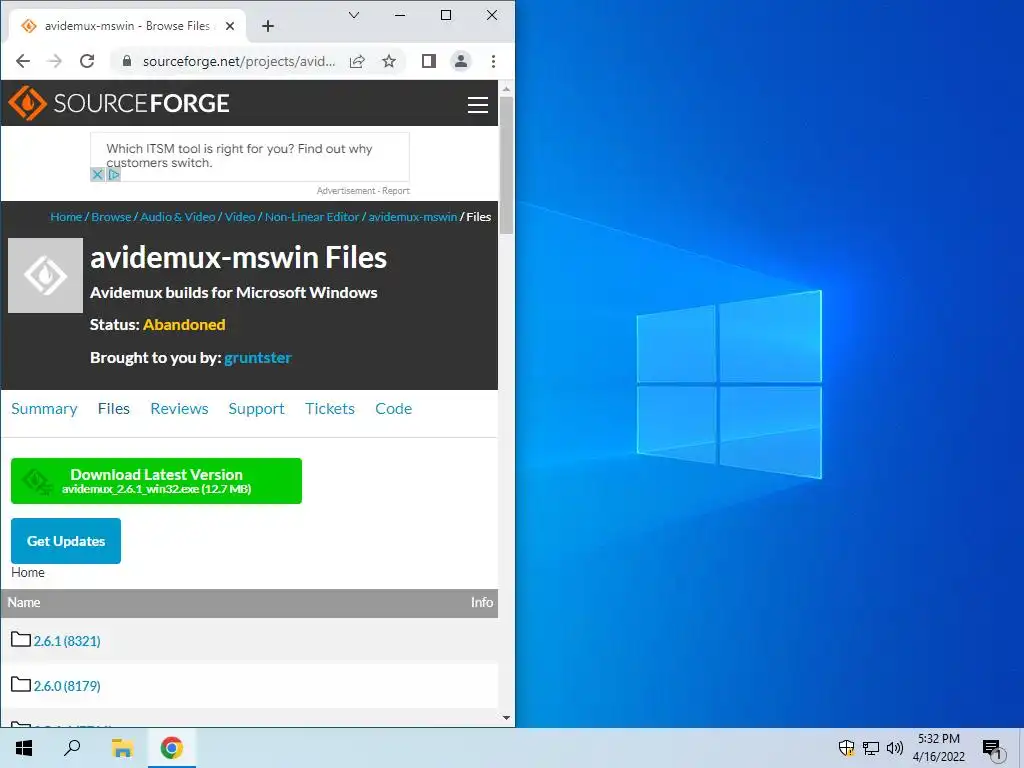Click Home text above file list
This screenshot has height=768, width=1024.
pyautogui.click(x=28, y=573)
